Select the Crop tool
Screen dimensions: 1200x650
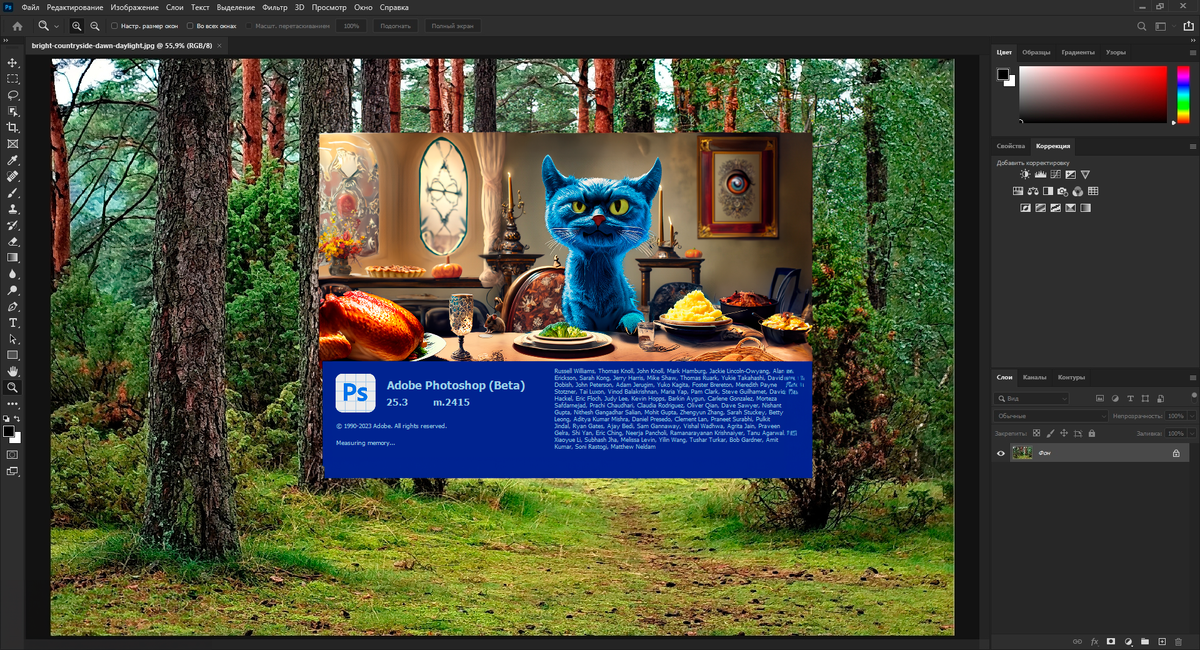point(13,128)
